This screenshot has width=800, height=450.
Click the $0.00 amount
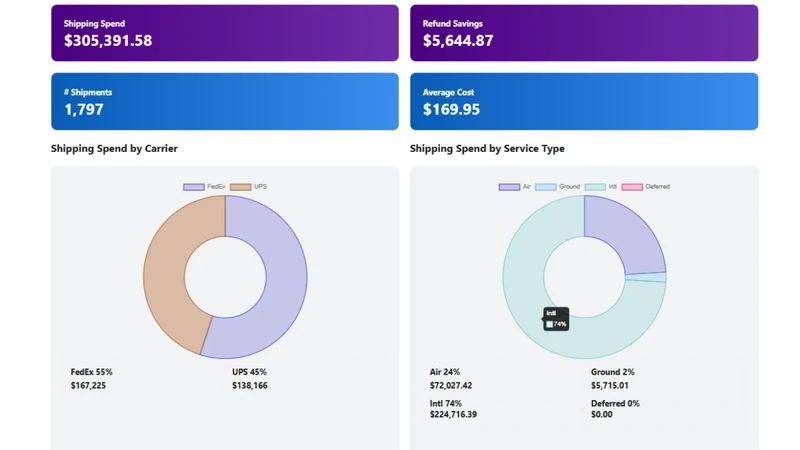602,414
